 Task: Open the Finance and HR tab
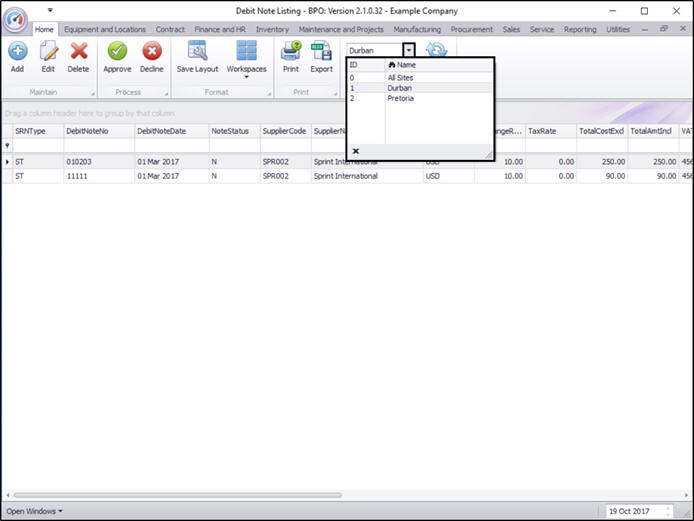(x=220, y=29)
